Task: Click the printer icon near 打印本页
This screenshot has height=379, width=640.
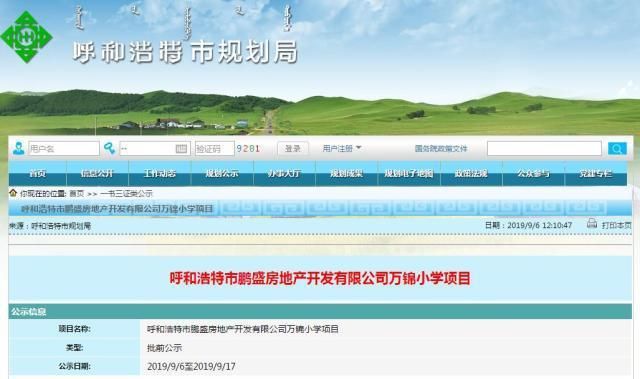Action: [x=592, y=223]
